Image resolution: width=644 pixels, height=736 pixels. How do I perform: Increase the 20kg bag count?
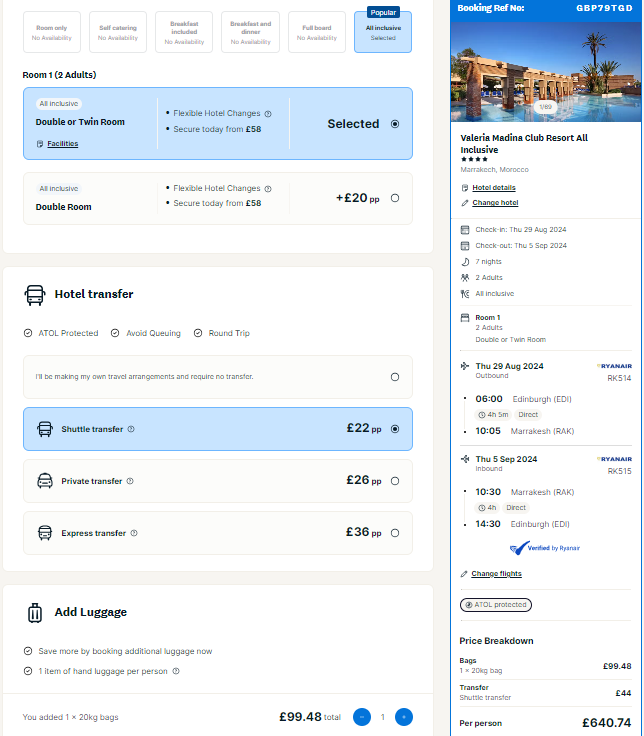point(404,717)
